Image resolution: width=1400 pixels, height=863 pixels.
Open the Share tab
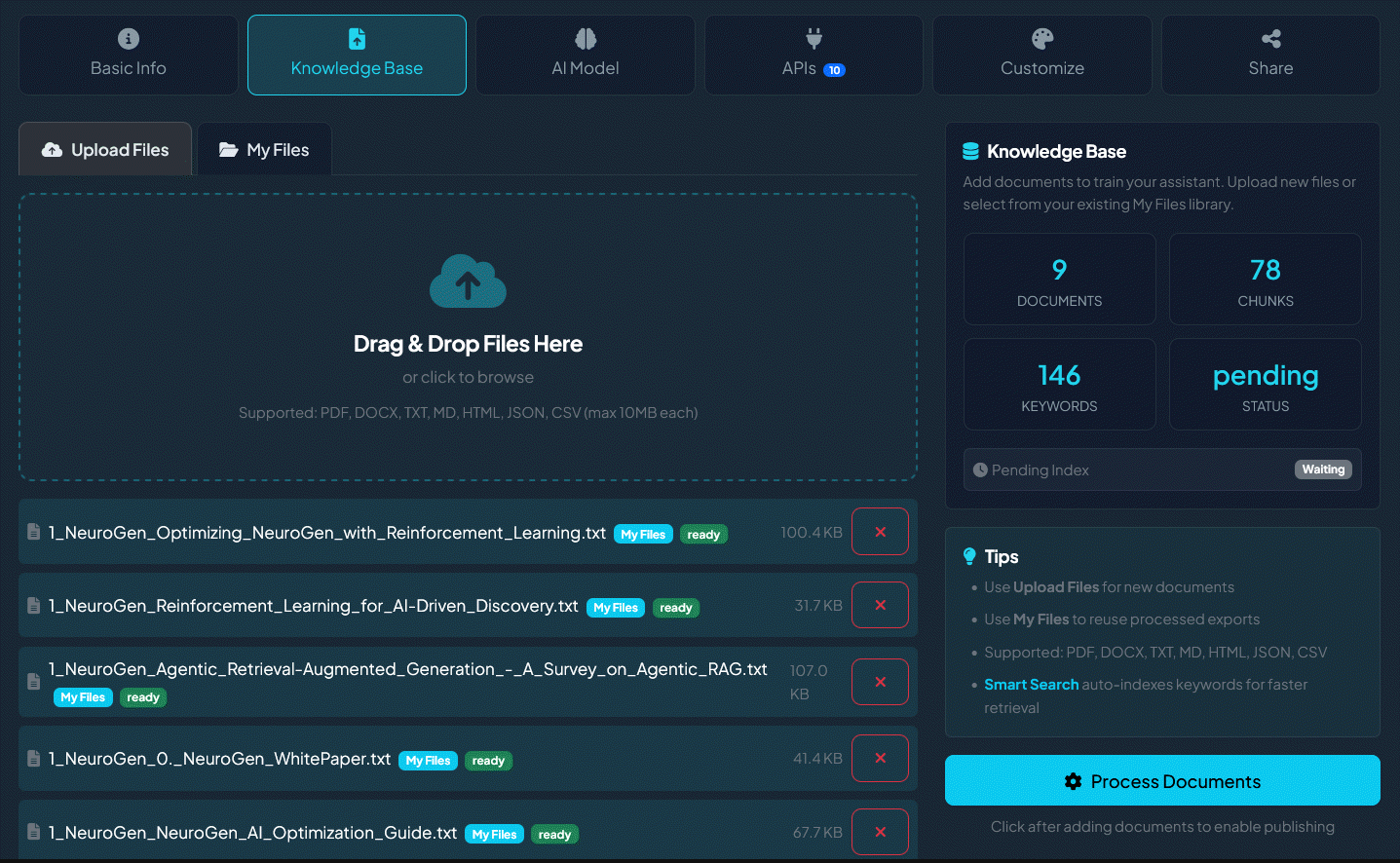pyautogui.click(x=1269, y=55)
